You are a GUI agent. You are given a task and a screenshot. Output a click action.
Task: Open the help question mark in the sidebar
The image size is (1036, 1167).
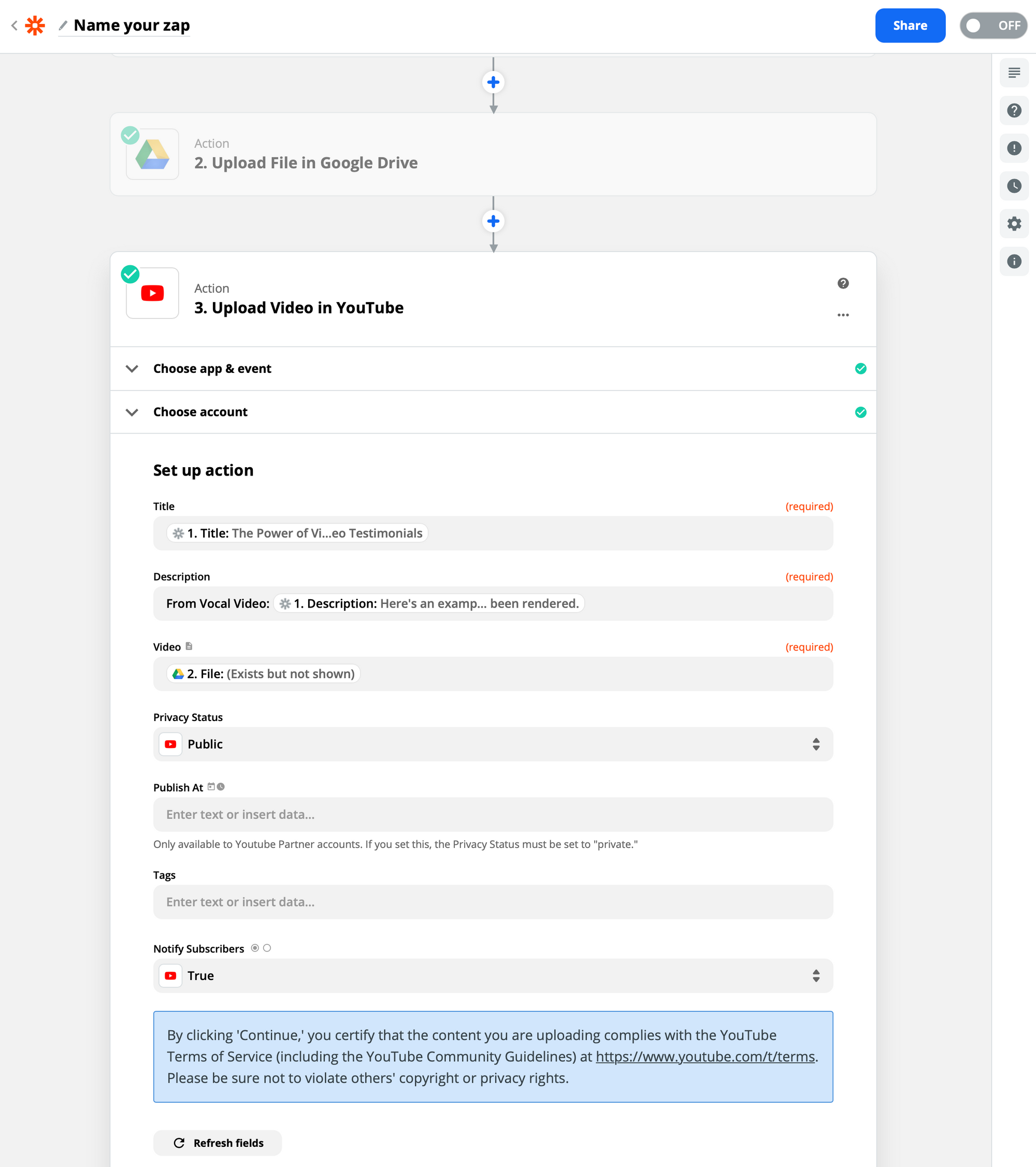pyautogui.click(x=1014, y=111)
